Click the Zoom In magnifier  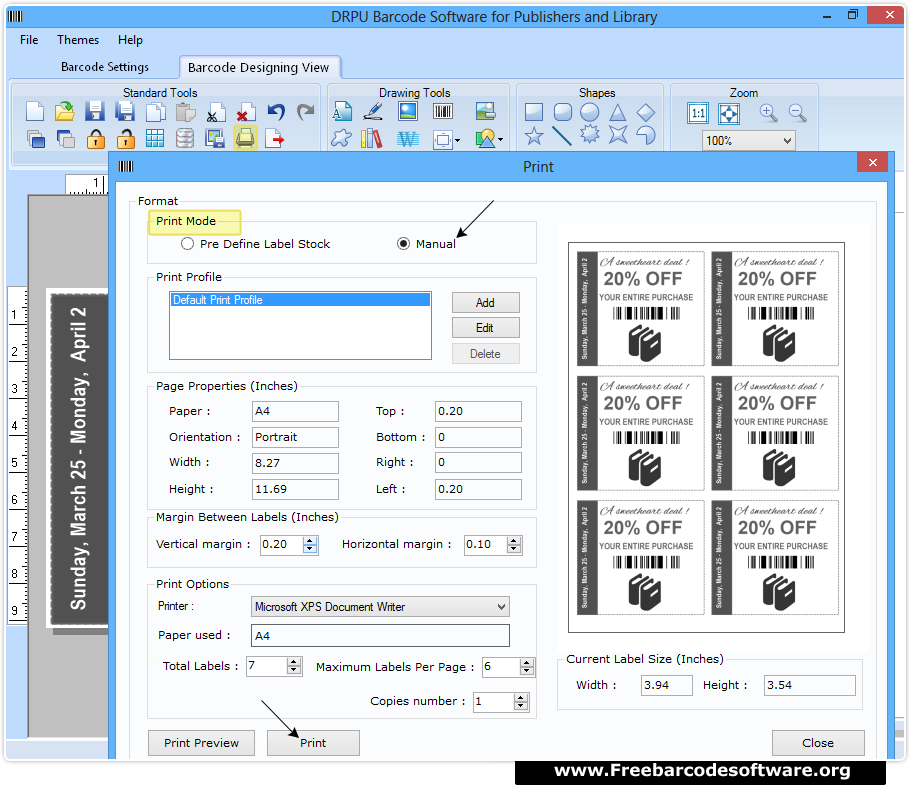[x=768, y=113]
